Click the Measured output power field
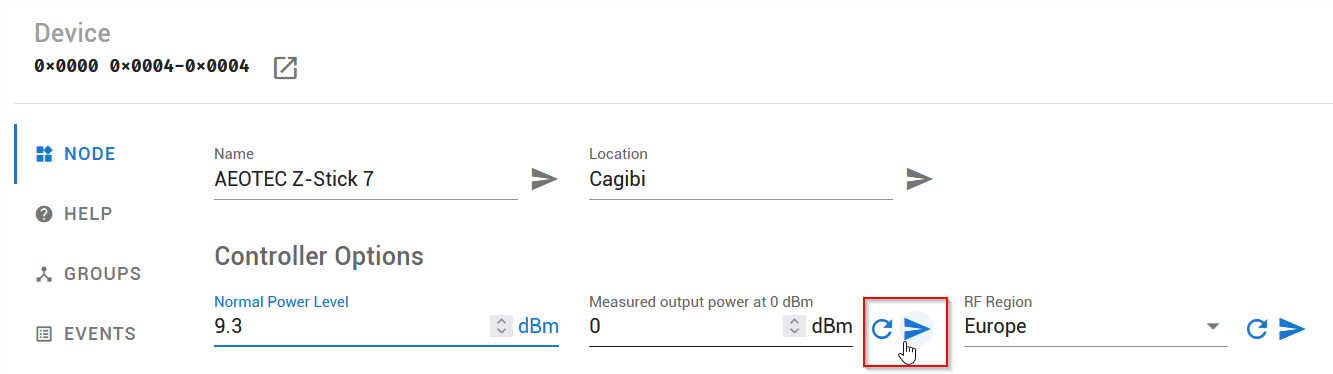1333x374 pixels. pyautogui.click(x=685, y=326)
